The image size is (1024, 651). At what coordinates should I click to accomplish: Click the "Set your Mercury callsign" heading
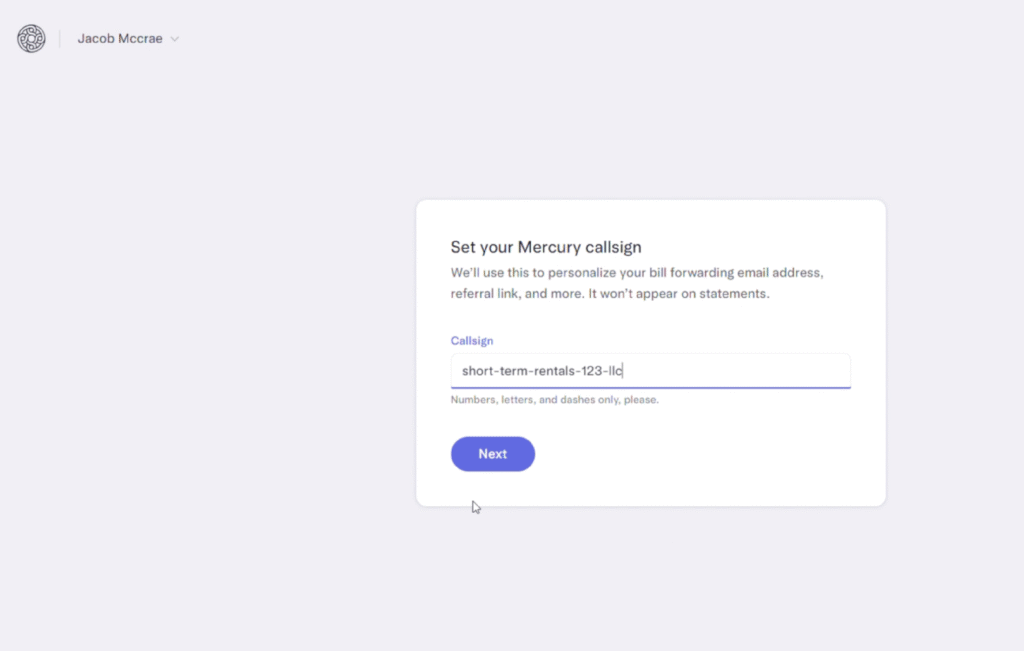546,247
